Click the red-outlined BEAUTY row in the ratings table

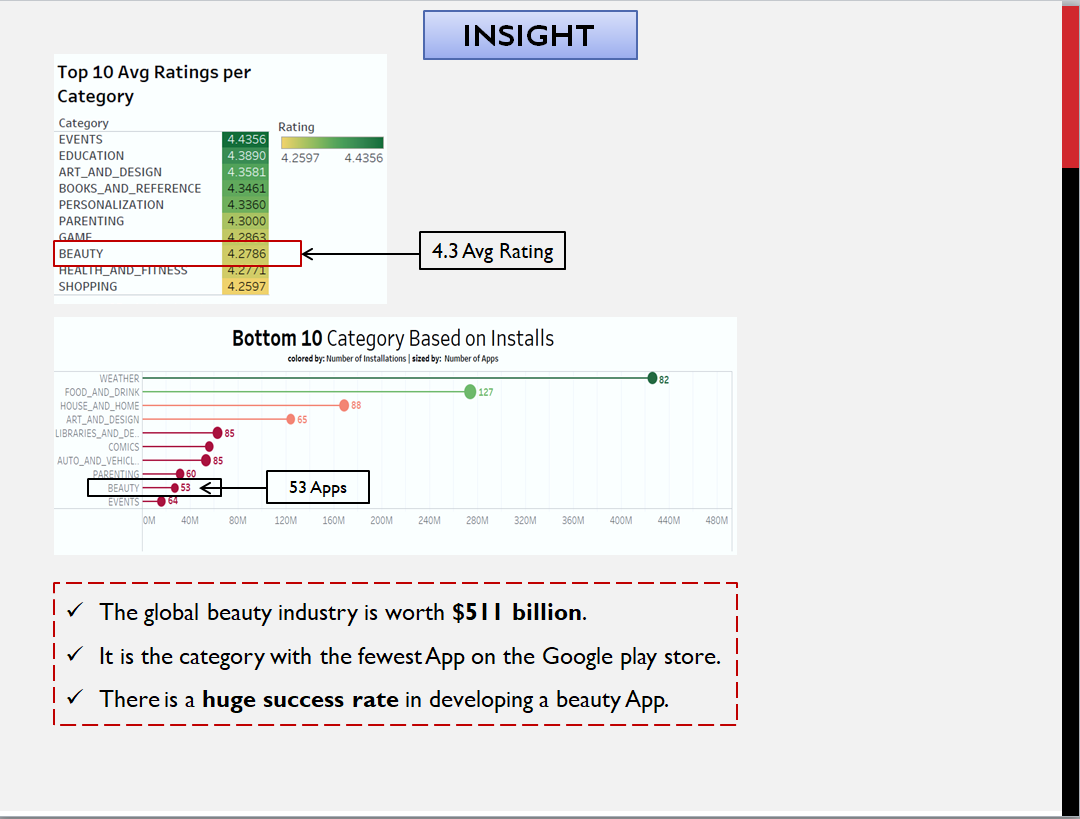177,253
